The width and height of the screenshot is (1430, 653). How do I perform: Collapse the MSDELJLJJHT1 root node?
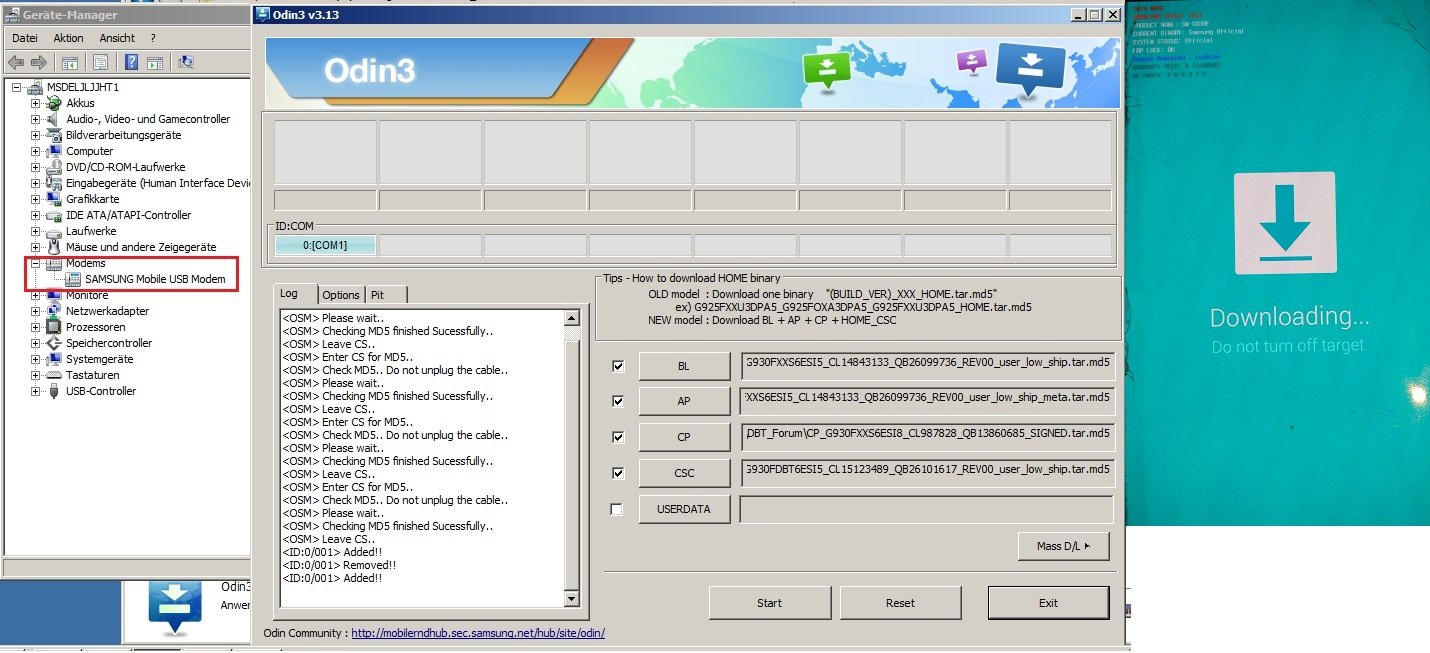[17, 87]
